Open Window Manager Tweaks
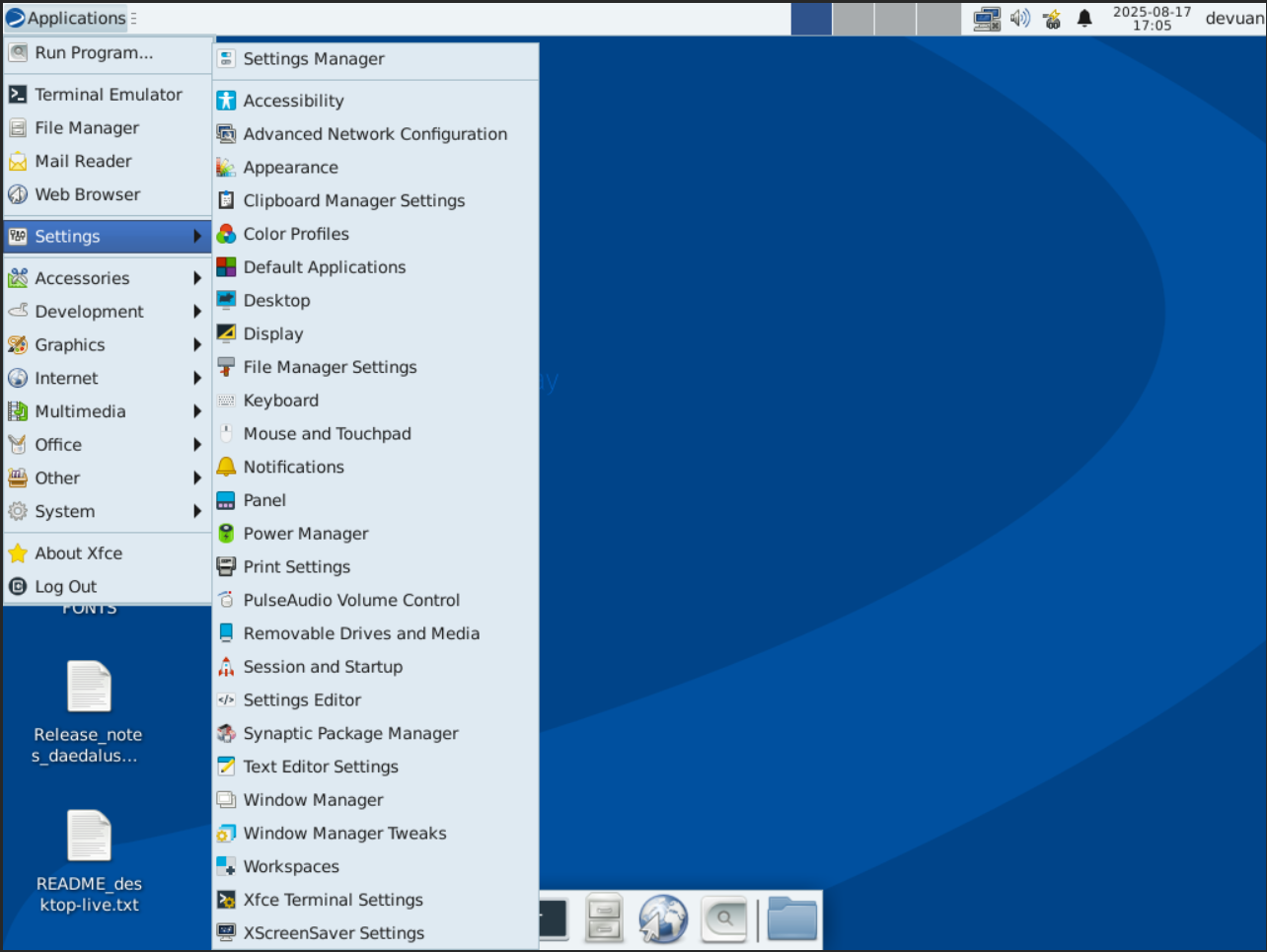The width and height of the screenshot is (1267, 952). (376, 834)
